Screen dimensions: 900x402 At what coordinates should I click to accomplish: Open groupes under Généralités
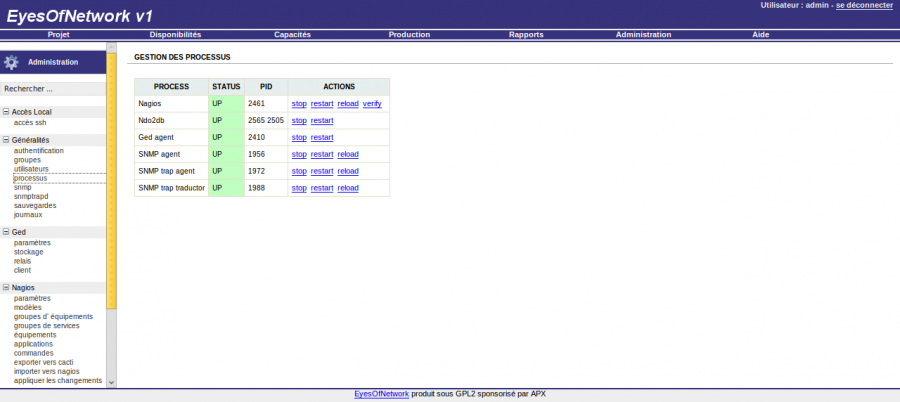click(27, 160)
